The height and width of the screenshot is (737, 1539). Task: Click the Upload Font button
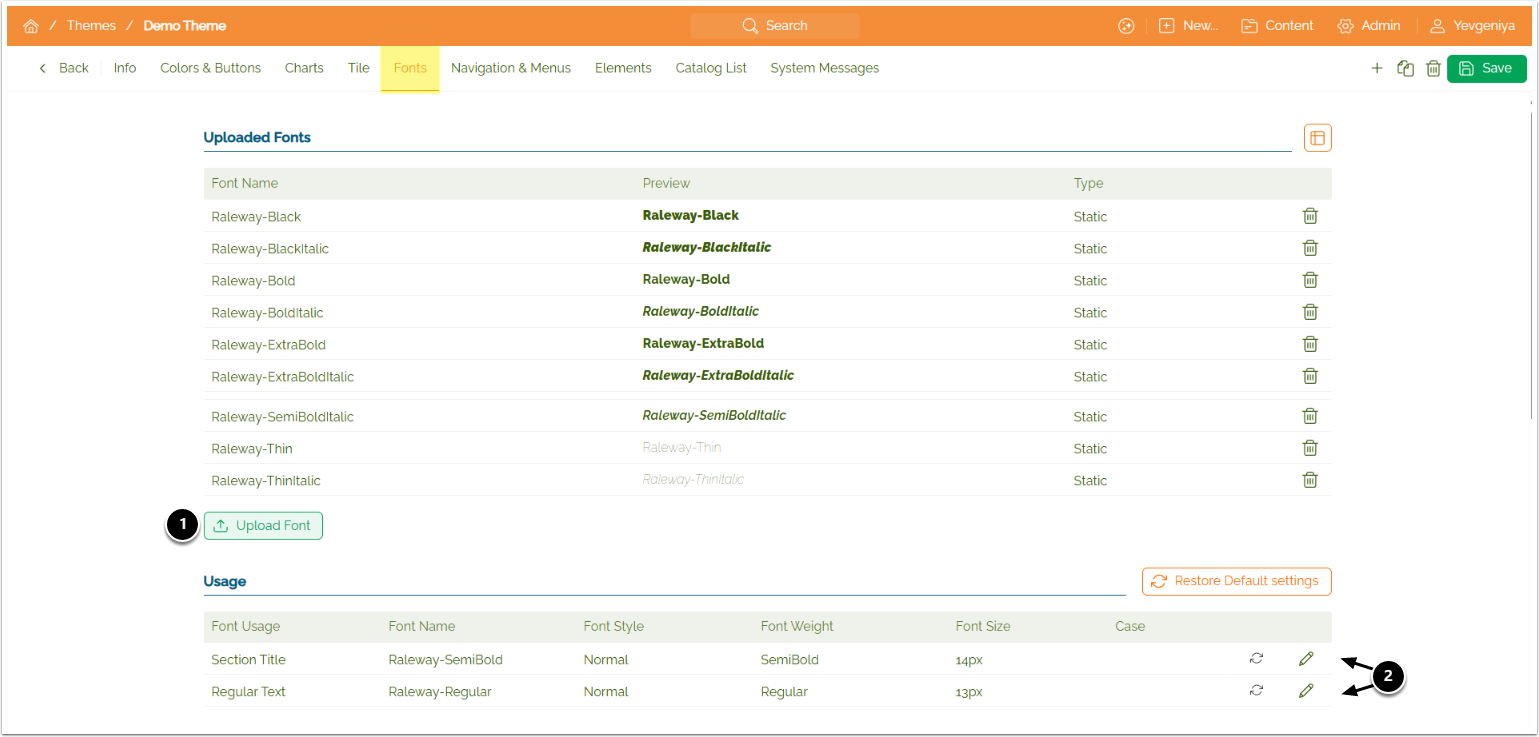click(263, 526)
